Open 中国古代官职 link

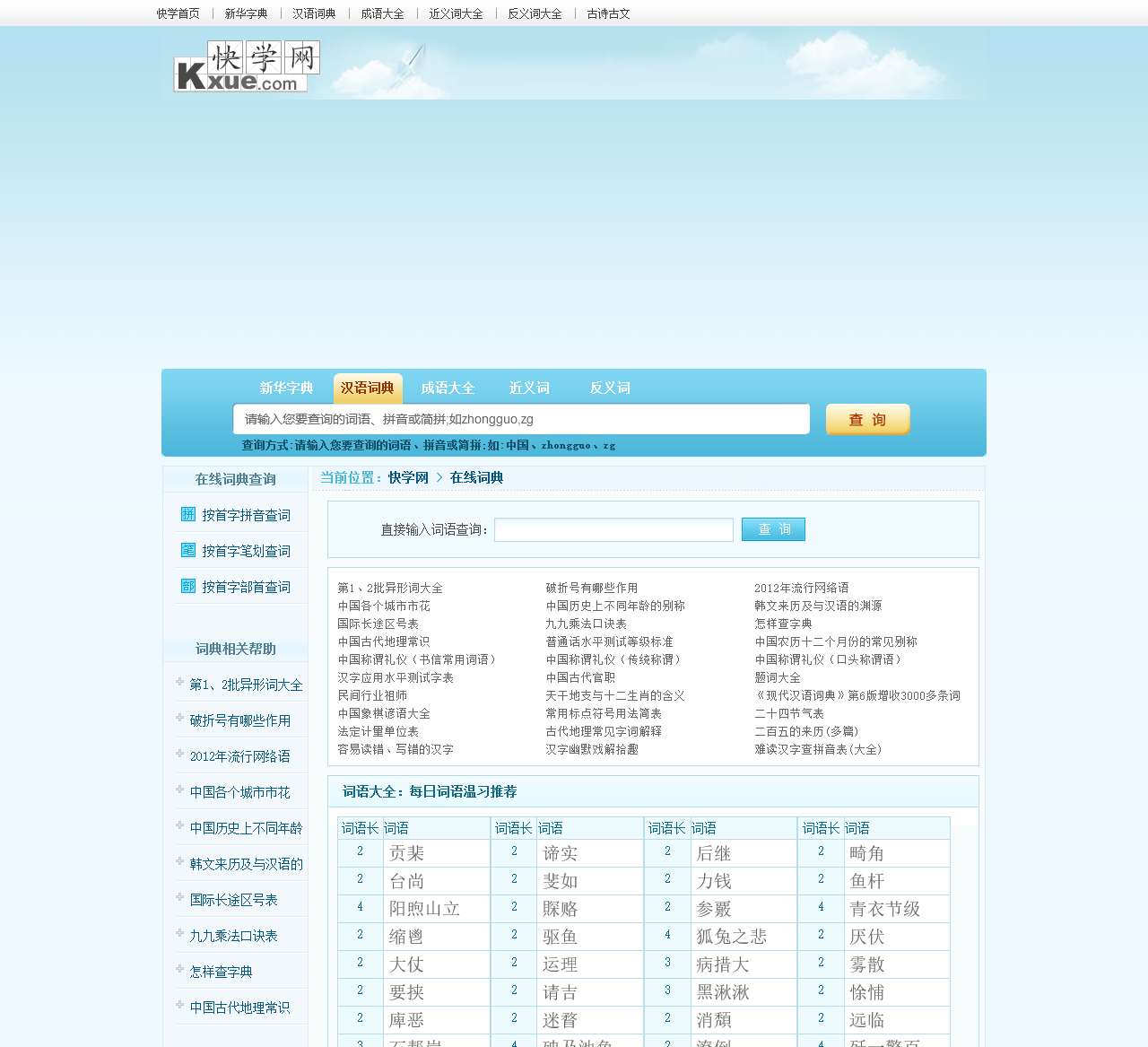580,677
